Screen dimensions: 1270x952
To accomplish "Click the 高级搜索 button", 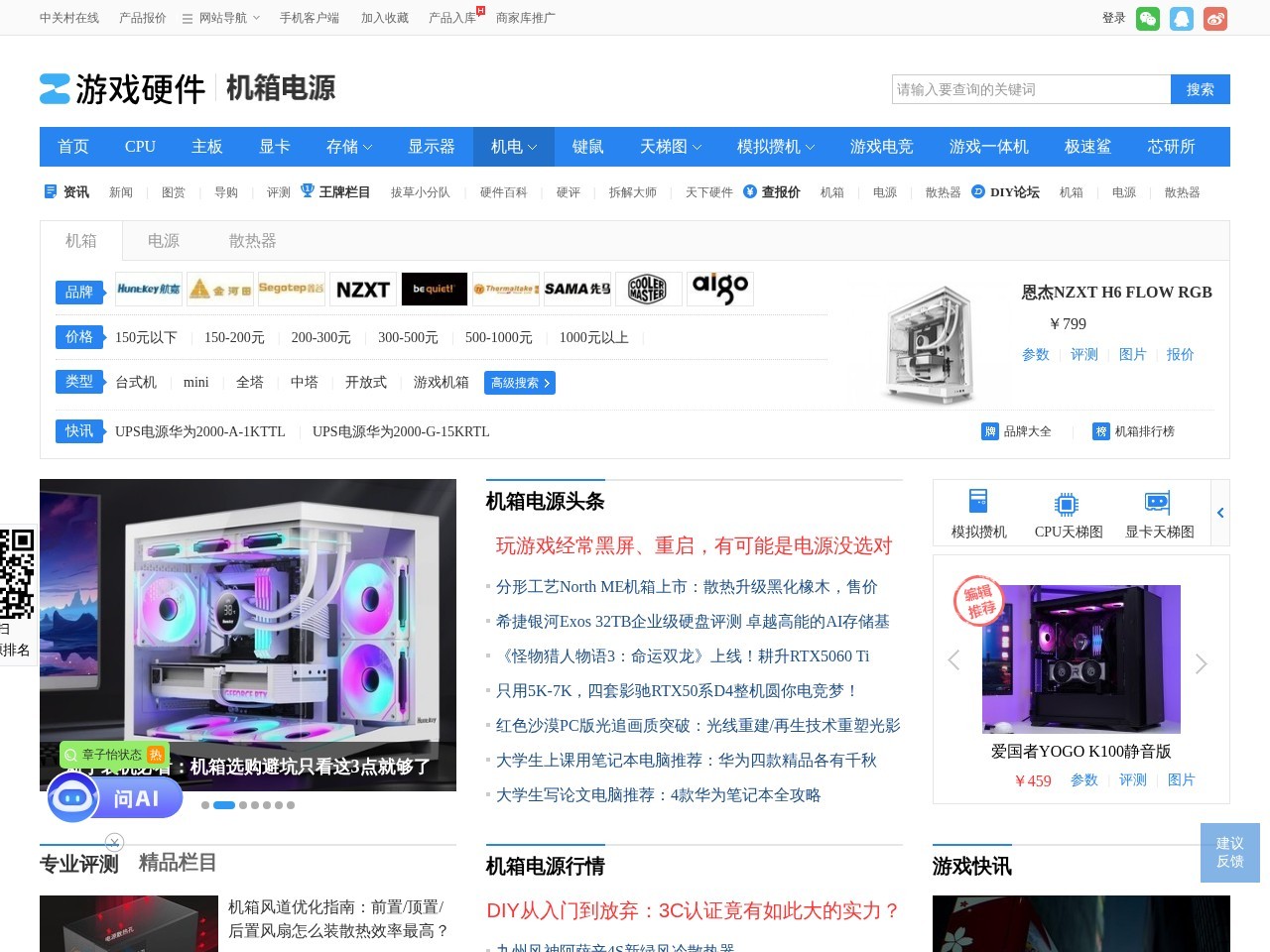I will 519,382.
